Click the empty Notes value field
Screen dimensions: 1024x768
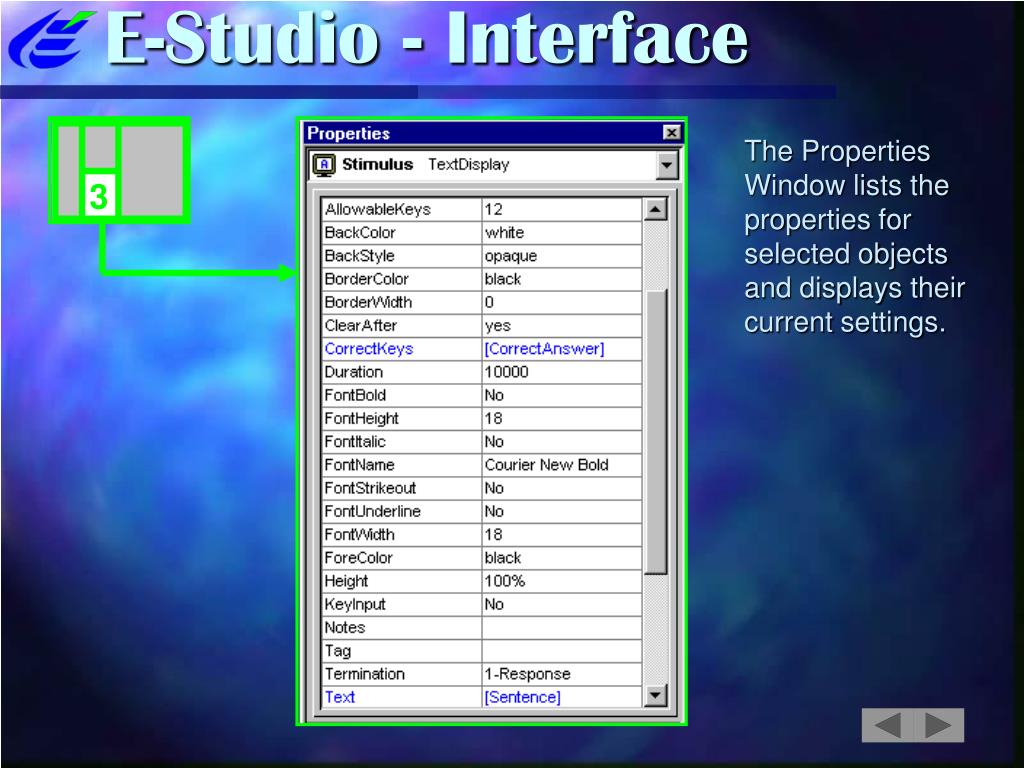click(562, 628)
